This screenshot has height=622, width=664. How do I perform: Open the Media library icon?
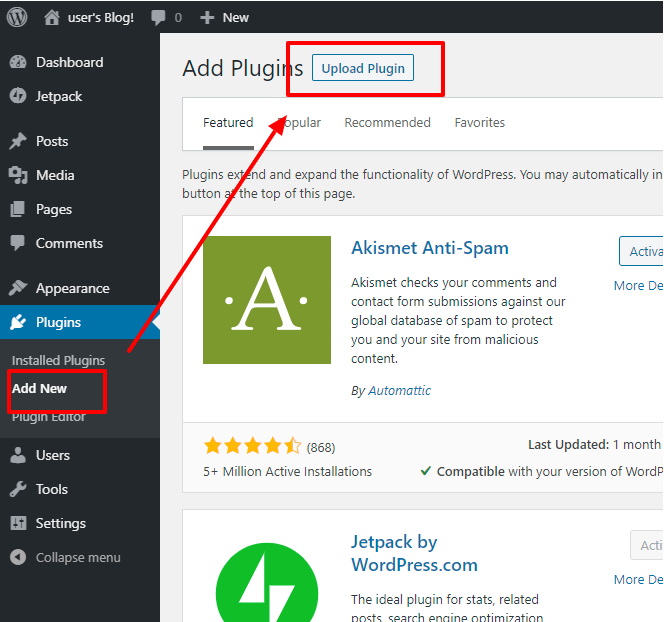coord(18,175)
